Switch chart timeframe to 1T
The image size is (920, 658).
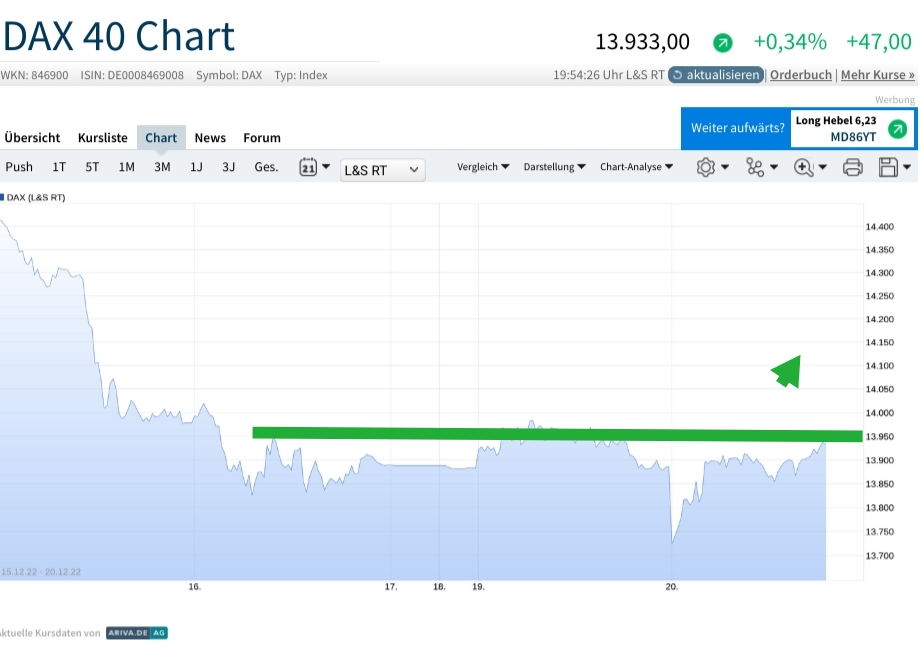pyautogui.click(x=59, y=167)
